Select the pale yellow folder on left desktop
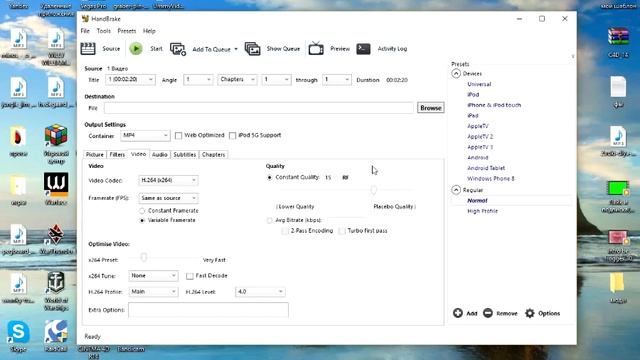The image size is (640, 360). click(18, 185)
